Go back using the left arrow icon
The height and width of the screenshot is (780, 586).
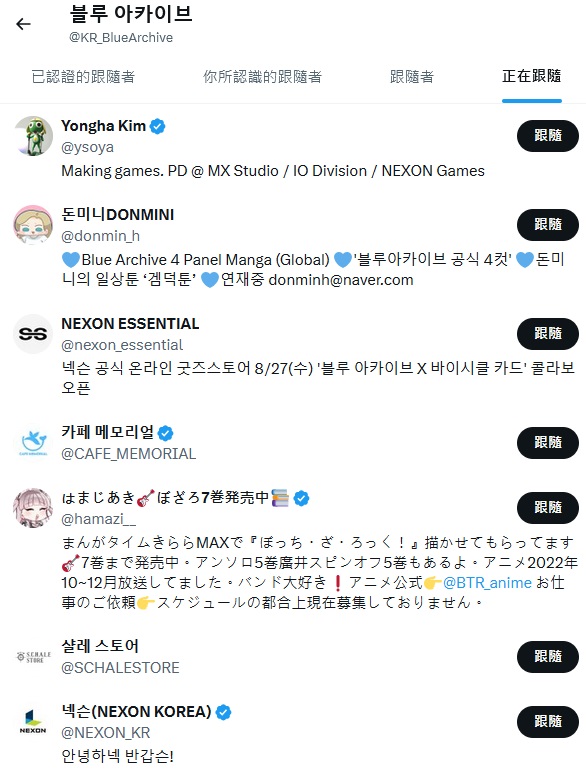point(23,24)
